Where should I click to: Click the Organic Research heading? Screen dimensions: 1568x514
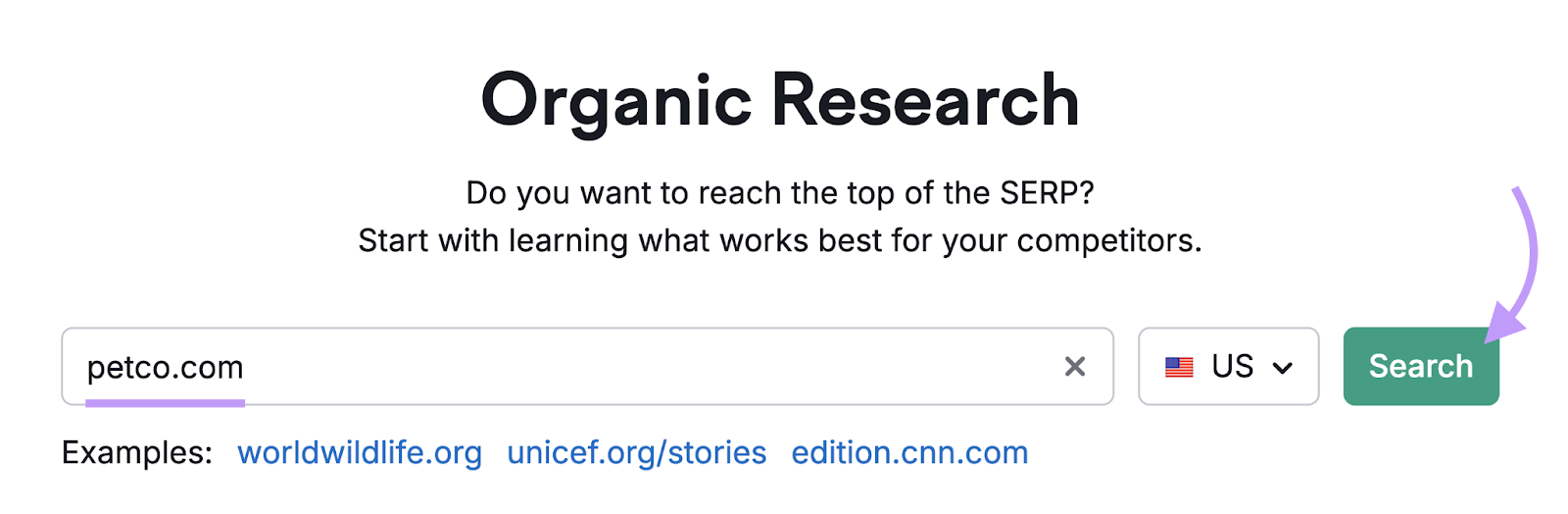click(x=780, y=101)
